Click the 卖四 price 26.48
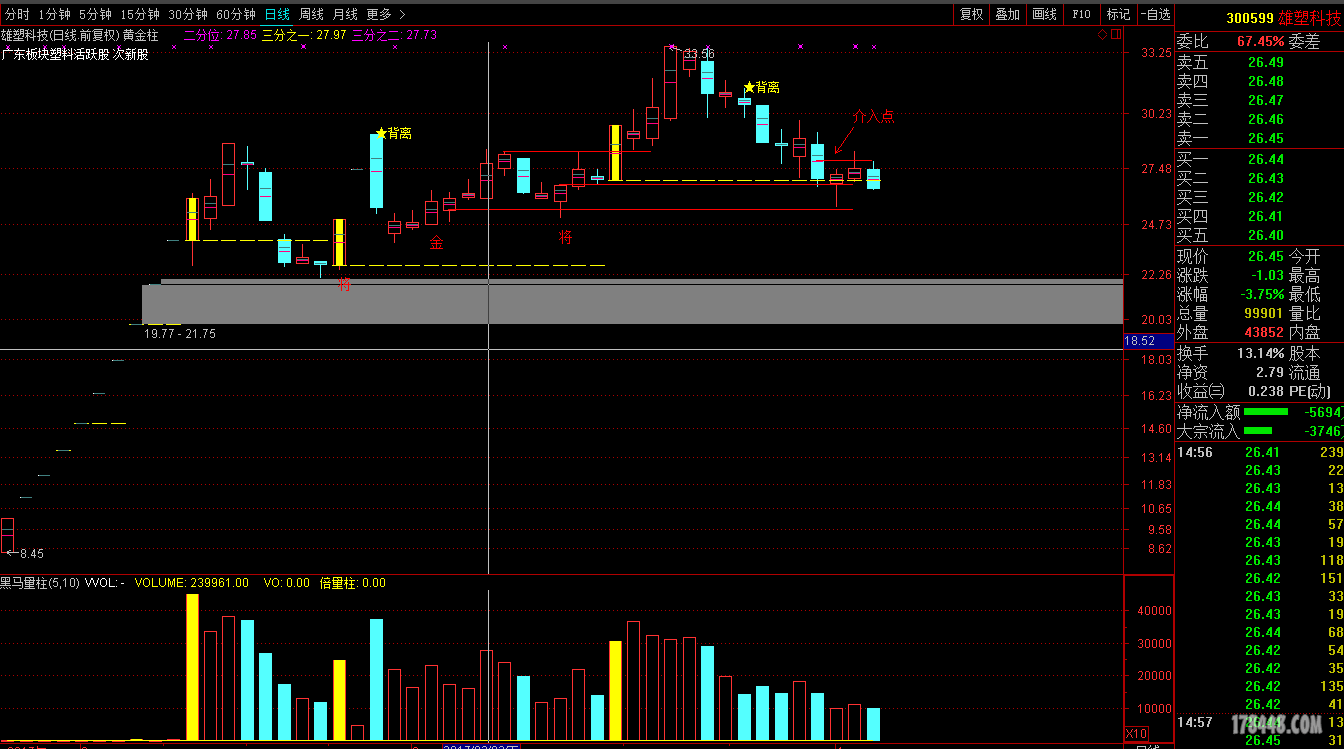 point(1266,81)
